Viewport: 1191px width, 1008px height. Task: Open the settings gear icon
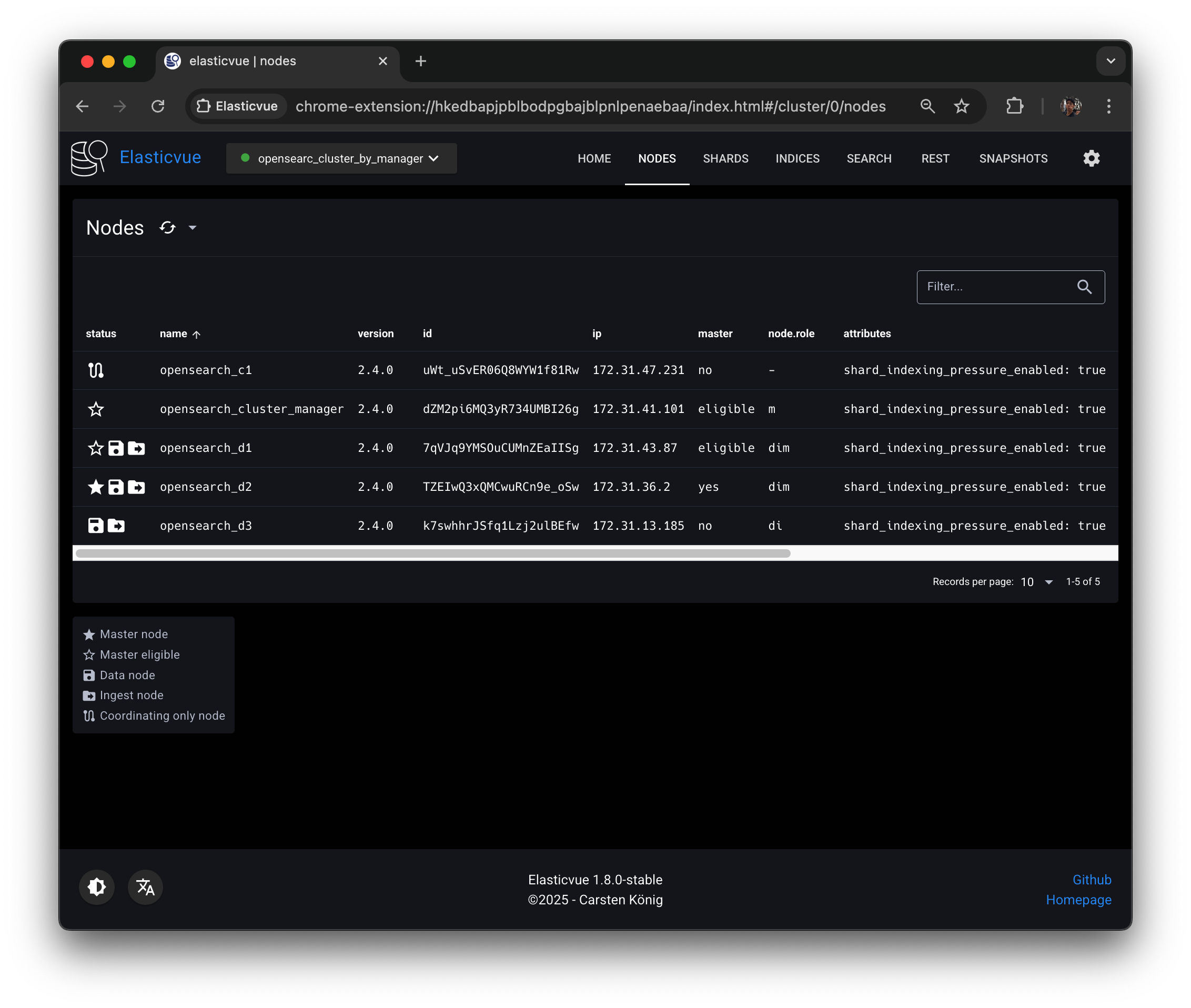(1091, 158)
